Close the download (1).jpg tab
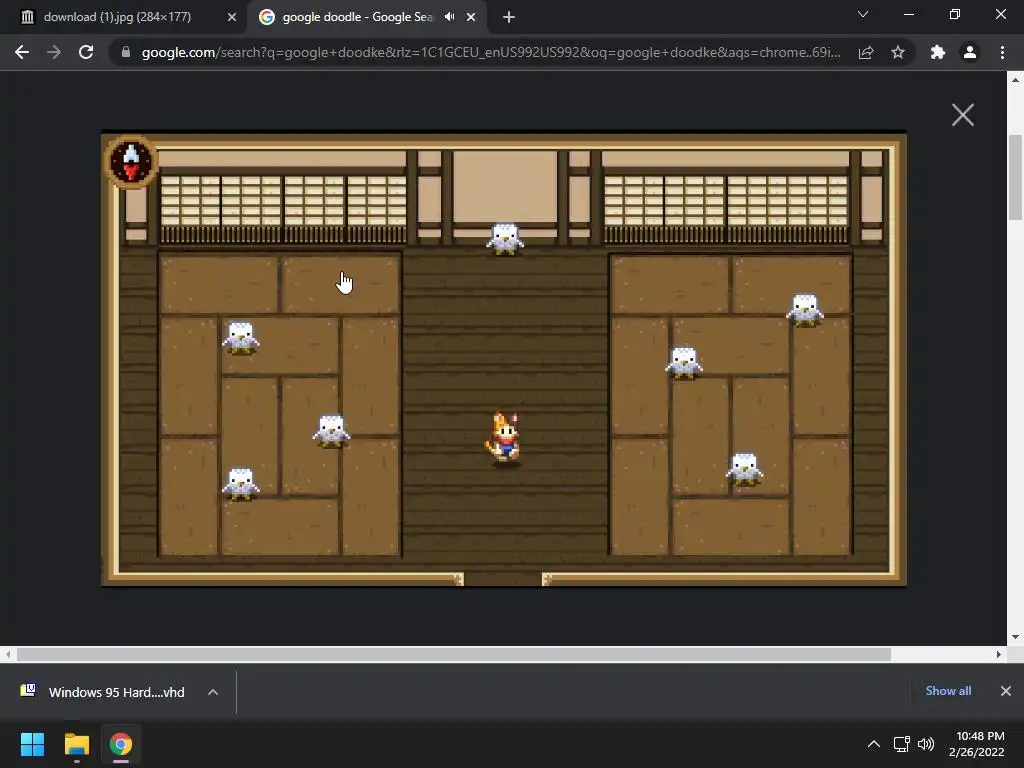Image resolution: width=1024 pixels, height=768 pixels. 231,17
